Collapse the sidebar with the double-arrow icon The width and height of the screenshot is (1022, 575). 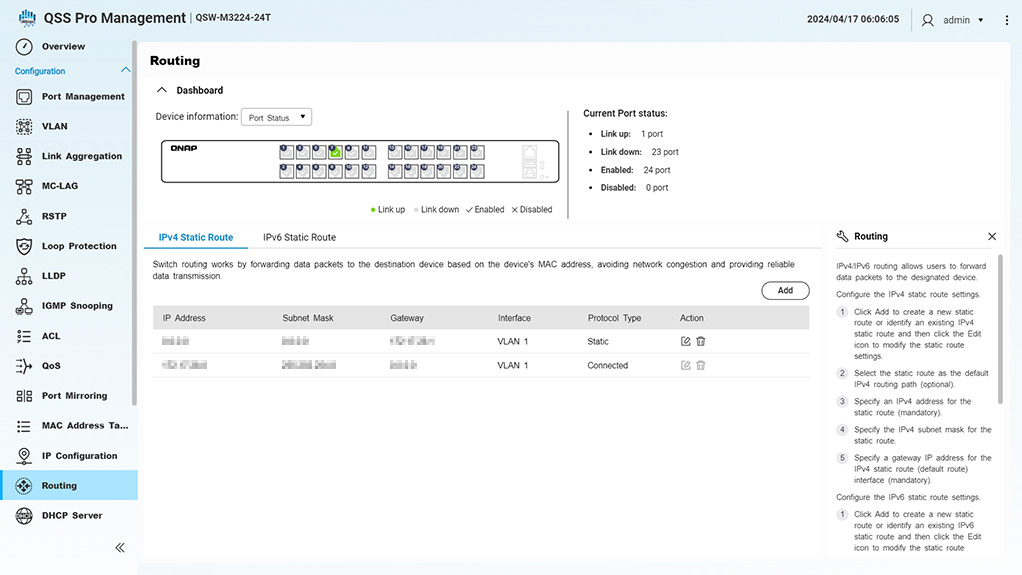[x=120, y=547]
